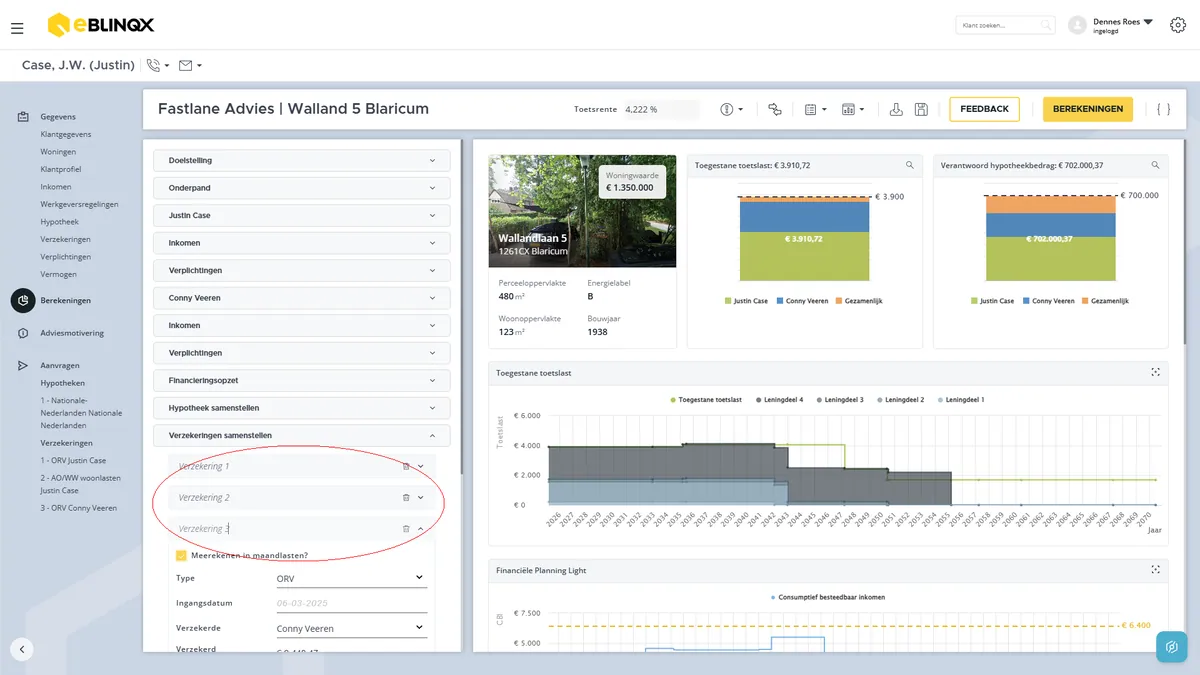Collapse the Verzekeringen samenstellen section

[x=302, y=435]
